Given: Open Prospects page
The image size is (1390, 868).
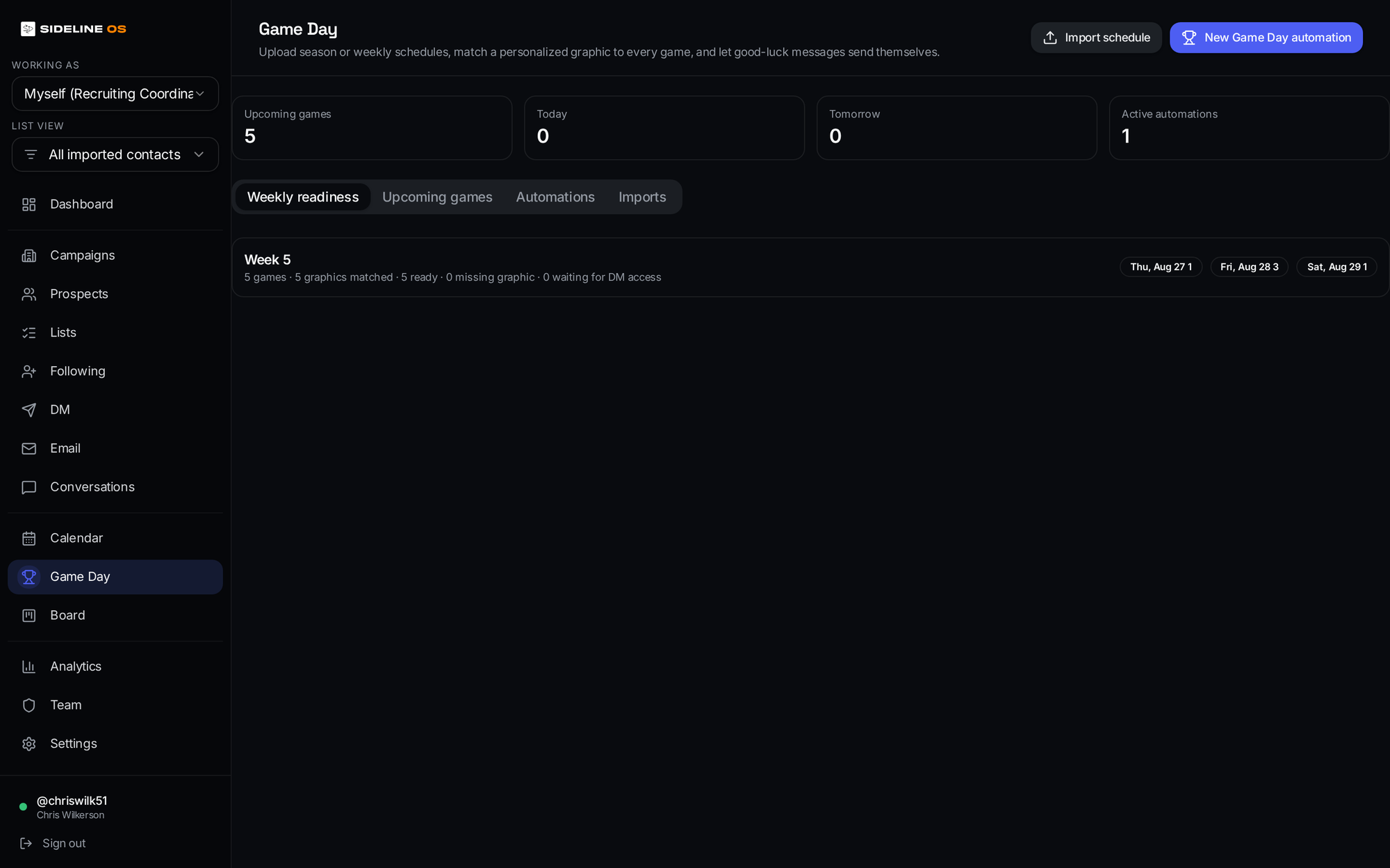Looking at the screenshot, I should (115, 294).
